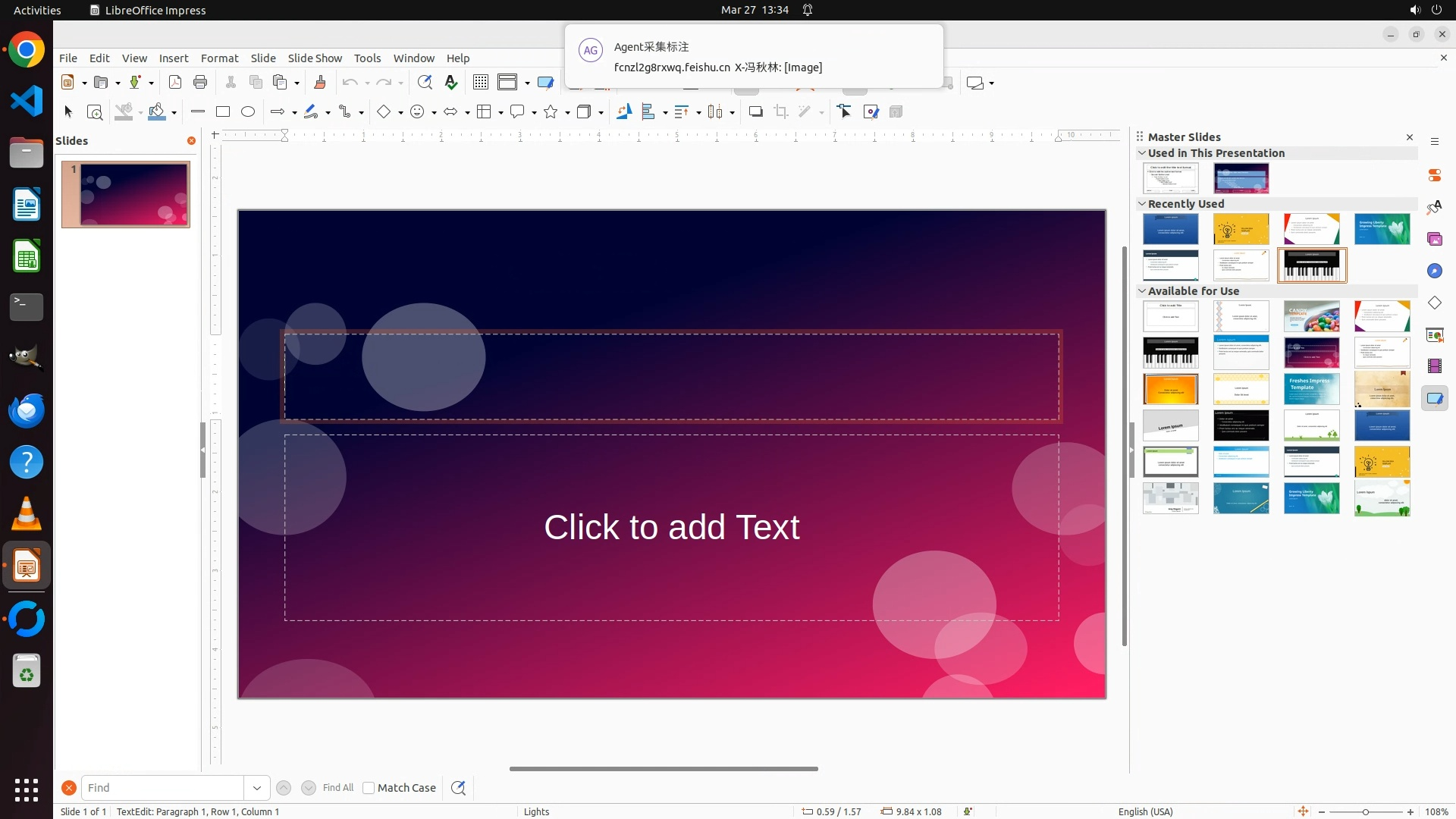
Task: Click the zoom slider in status bar
Action: pos(1365,812)
